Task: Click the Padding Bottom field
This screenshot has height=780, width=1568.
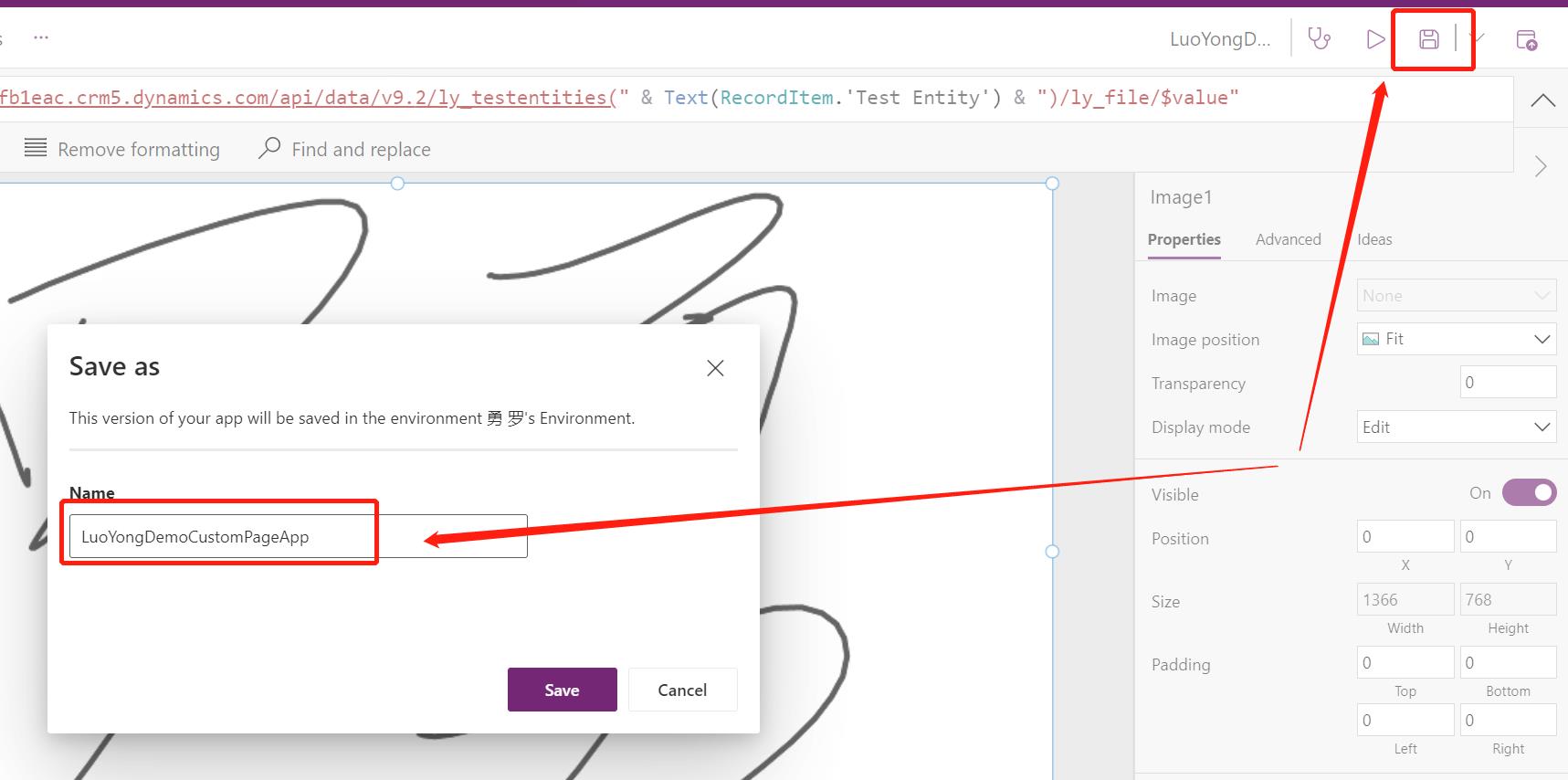Action: coord(1508,662)
